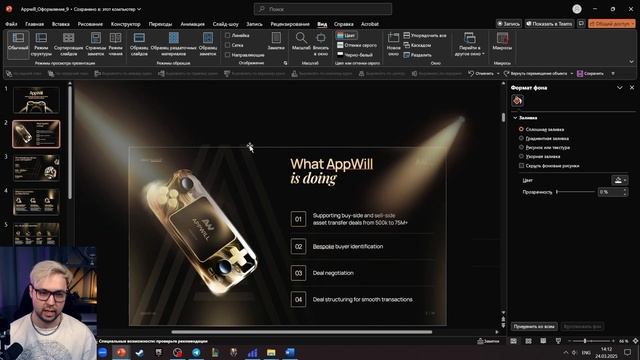This screenshot has height=360, width=640.
Task: Select slide 4 thumbnail
Action: [x=36, y=202]
